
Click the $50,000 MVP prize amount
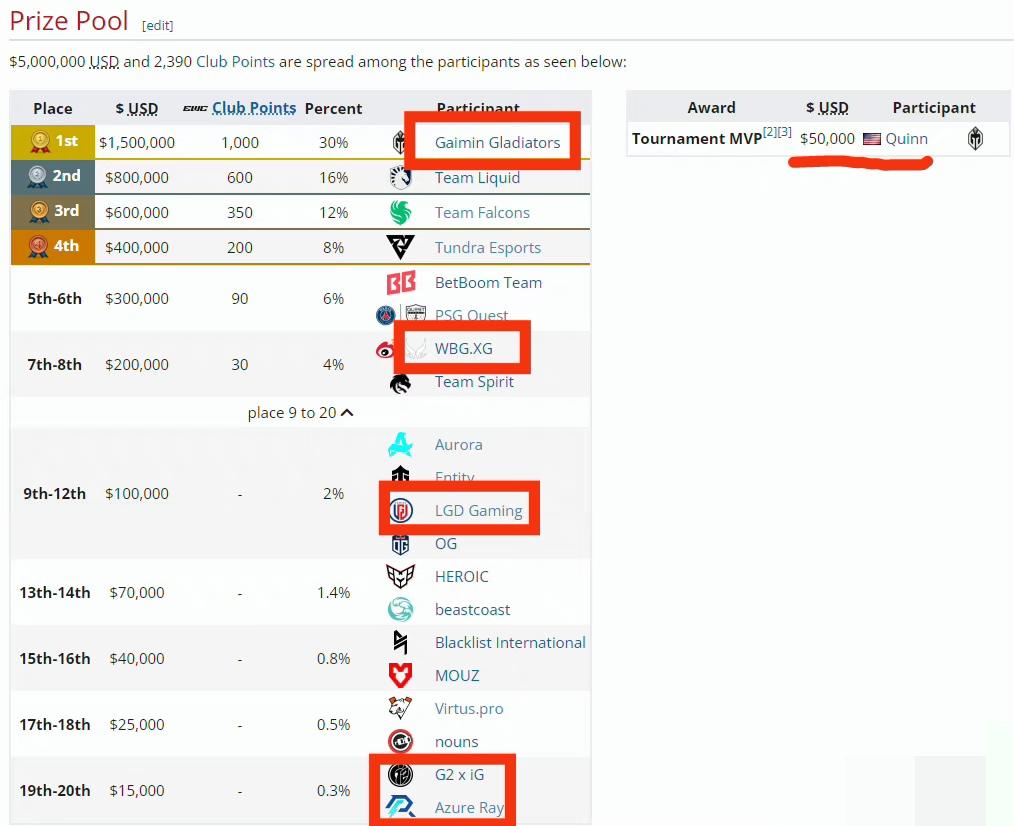[827, 139]
